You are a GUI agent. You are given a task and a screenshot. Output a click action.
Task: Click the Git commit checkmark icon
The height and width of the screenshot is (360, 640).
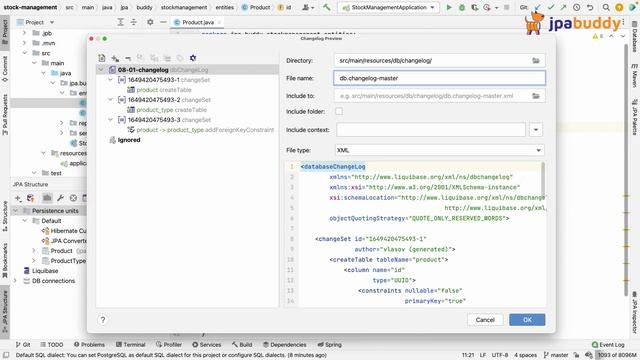[551, 7]
